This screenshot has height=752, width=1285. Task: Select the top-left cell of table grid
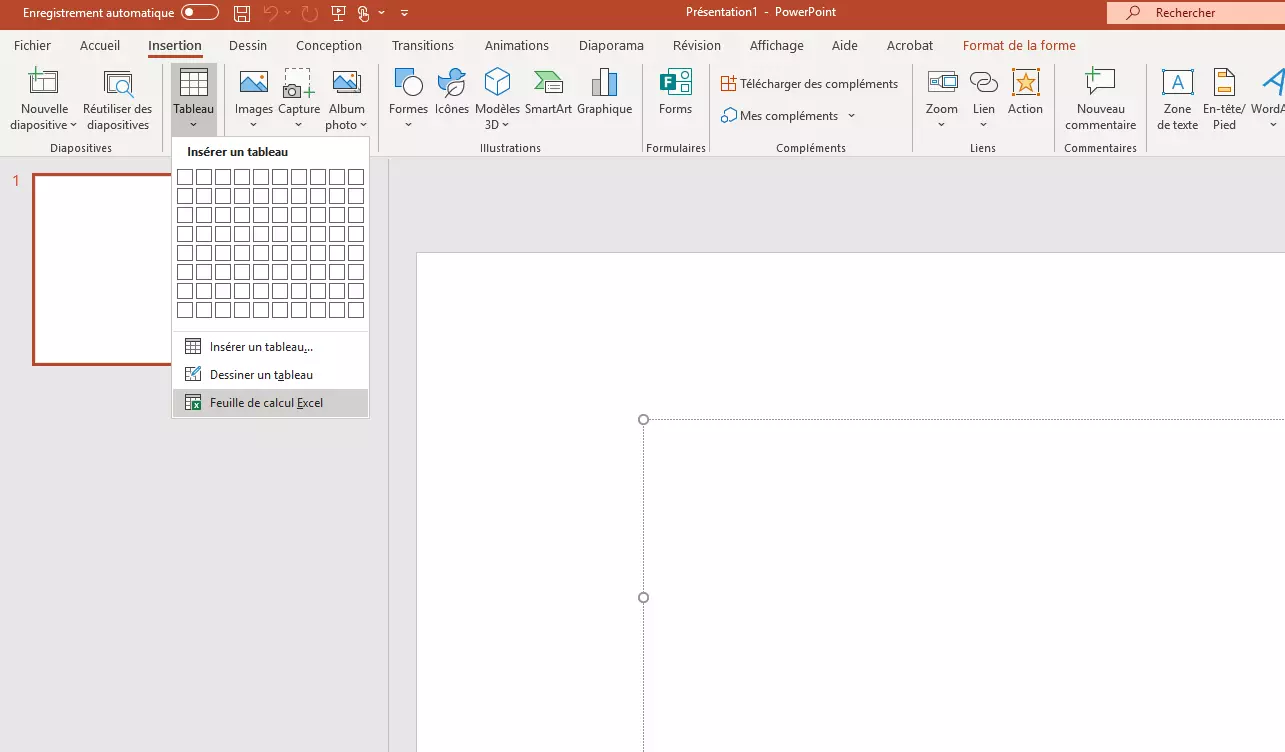pyautogui.click(x=185, y=177)
